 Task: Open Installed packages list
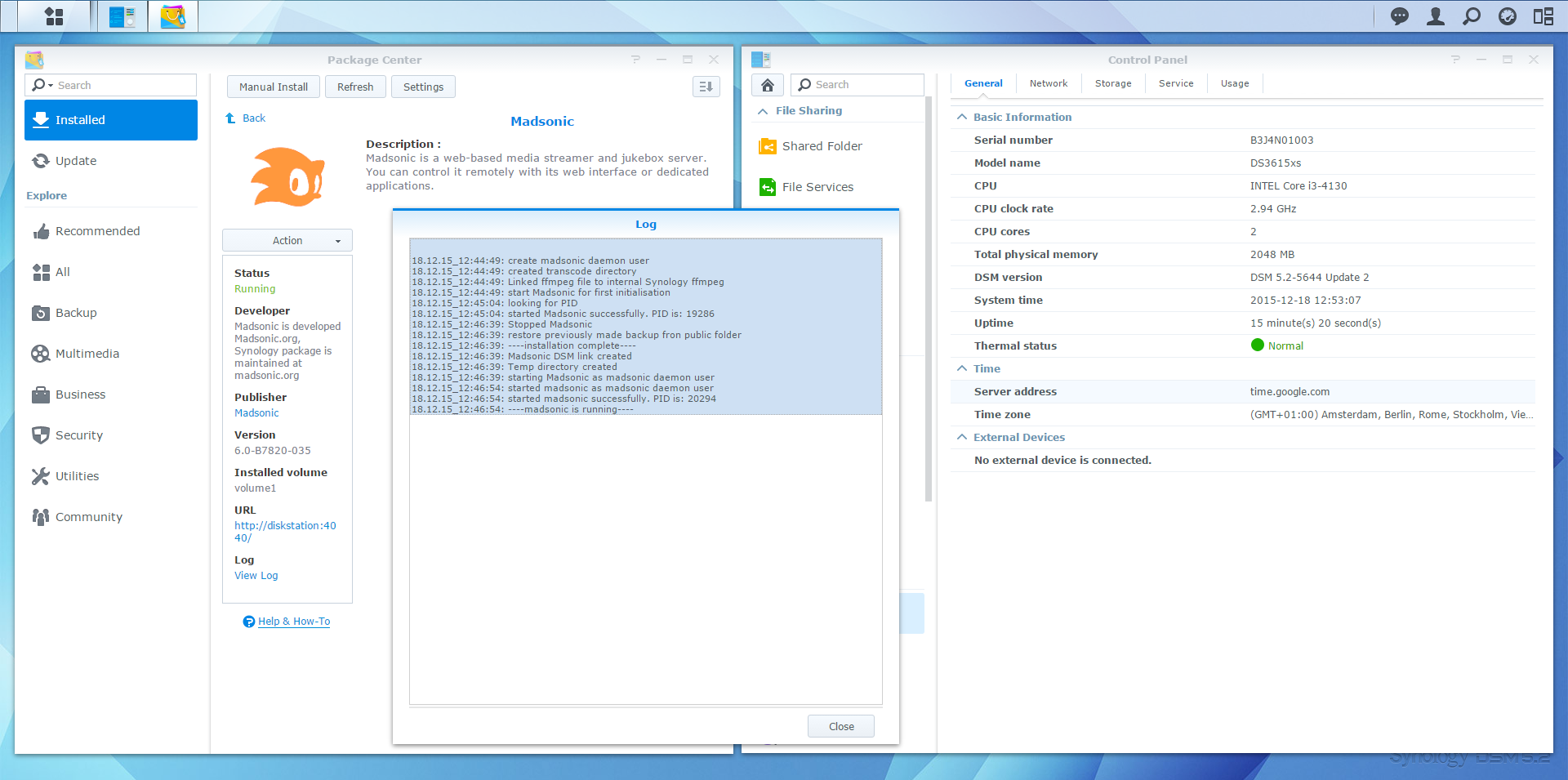(111, 120)
